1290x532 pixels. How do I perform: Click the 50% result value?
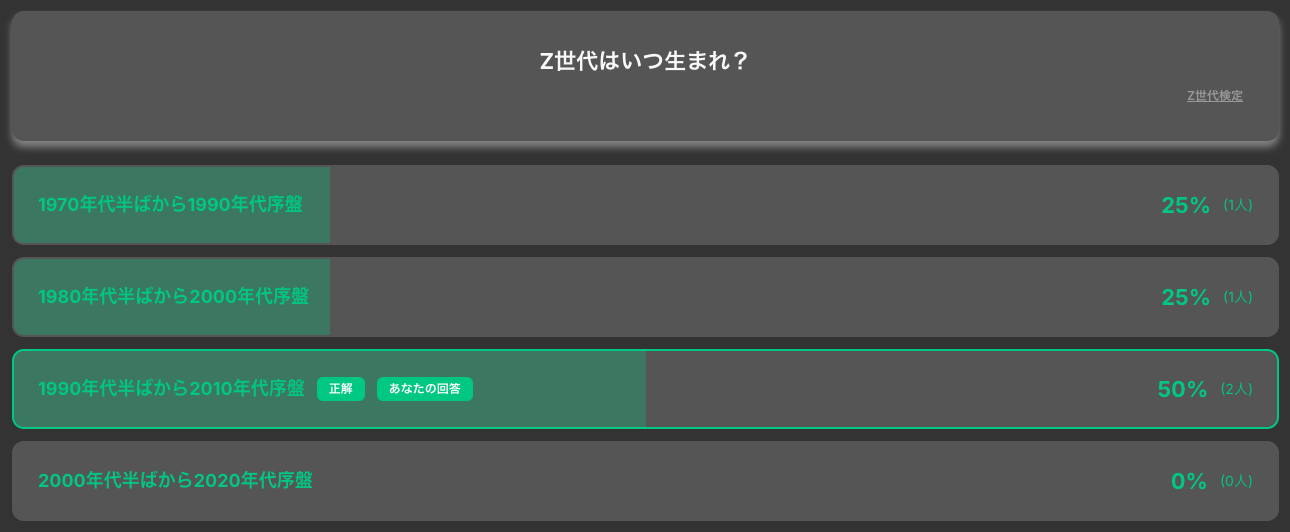tap(1182, 389)
